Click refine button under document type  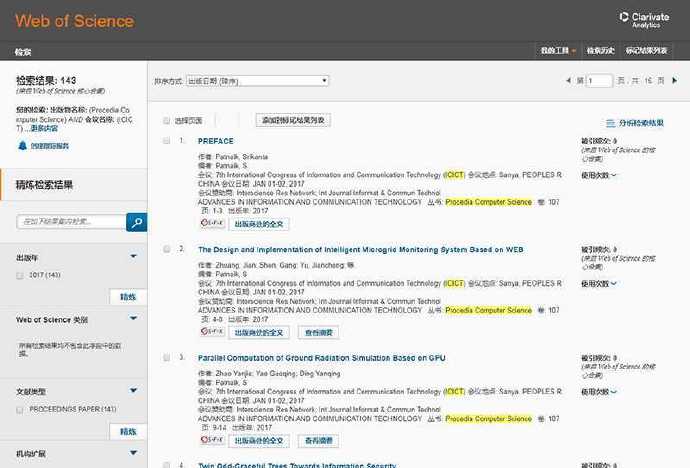[x=128, y=431]
